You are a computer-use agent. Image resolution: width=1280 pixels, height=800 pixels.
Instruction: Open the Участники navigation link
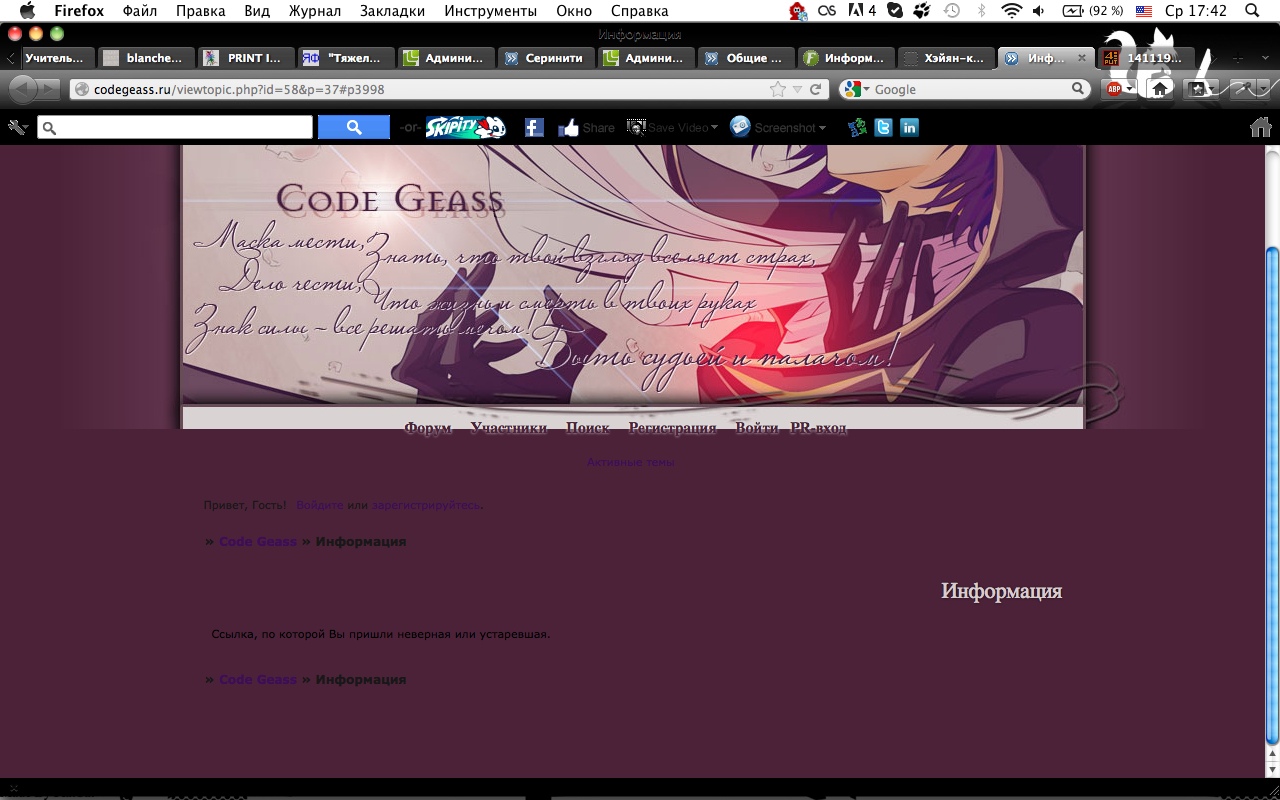tap(509, 428)
